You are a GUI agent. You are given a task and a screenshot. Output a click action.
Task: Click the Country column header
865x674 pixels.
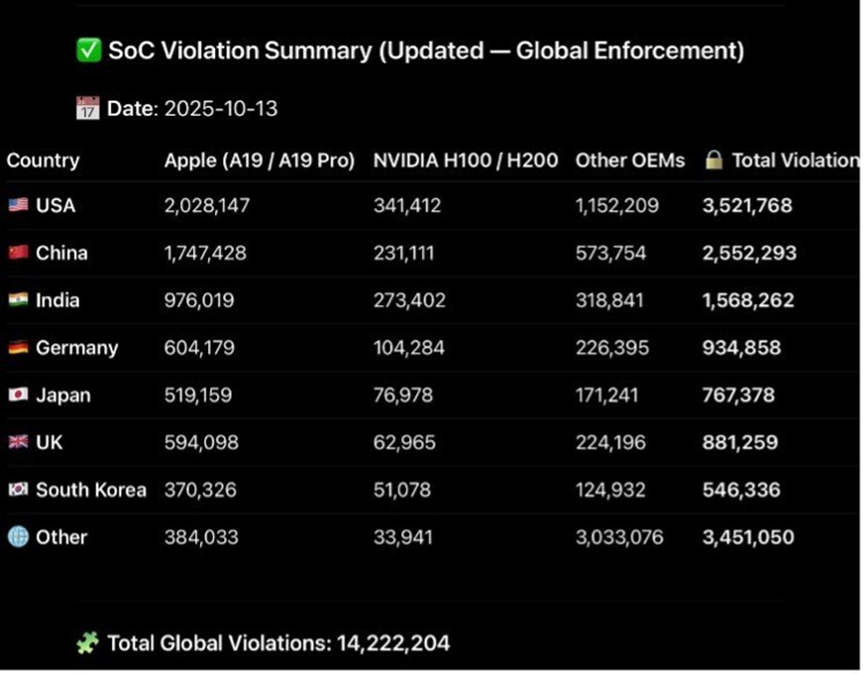click(43, 160)
